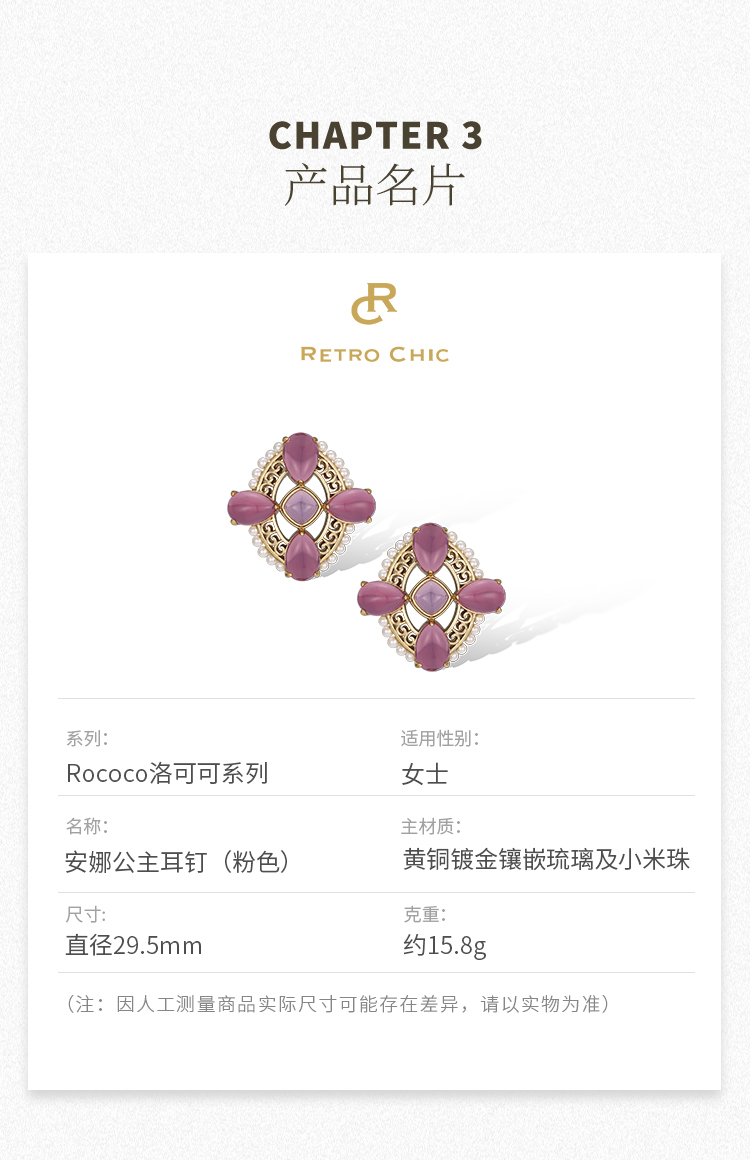The height and width of the screenshot is (1160, 750).
Task: Select the 女士 gender value
Action: point(425,774)
